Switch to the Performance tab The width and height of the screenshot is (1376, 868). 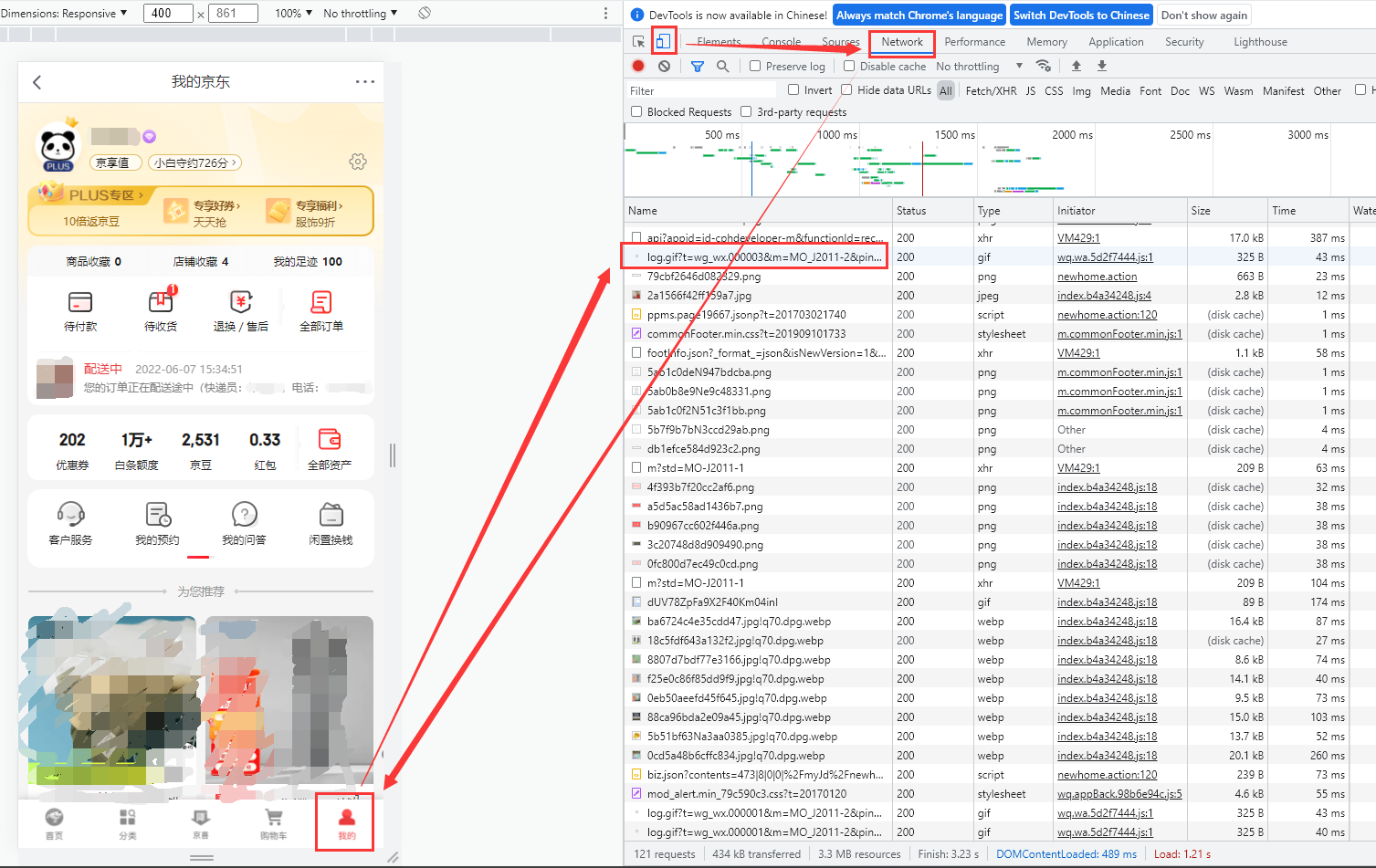pos(974,42)
